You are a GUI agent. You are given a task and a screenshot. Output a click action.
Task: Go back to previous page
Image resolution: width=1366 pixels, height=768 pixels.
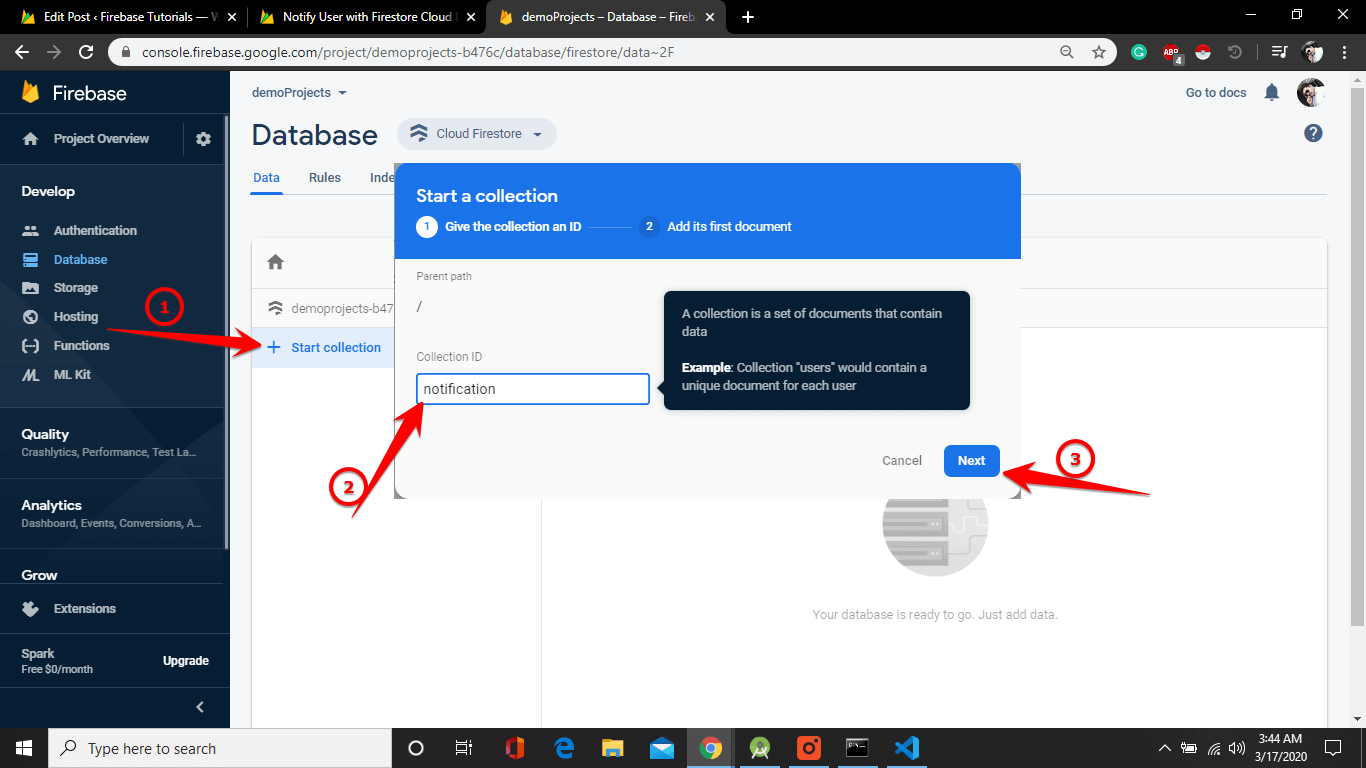22,52
